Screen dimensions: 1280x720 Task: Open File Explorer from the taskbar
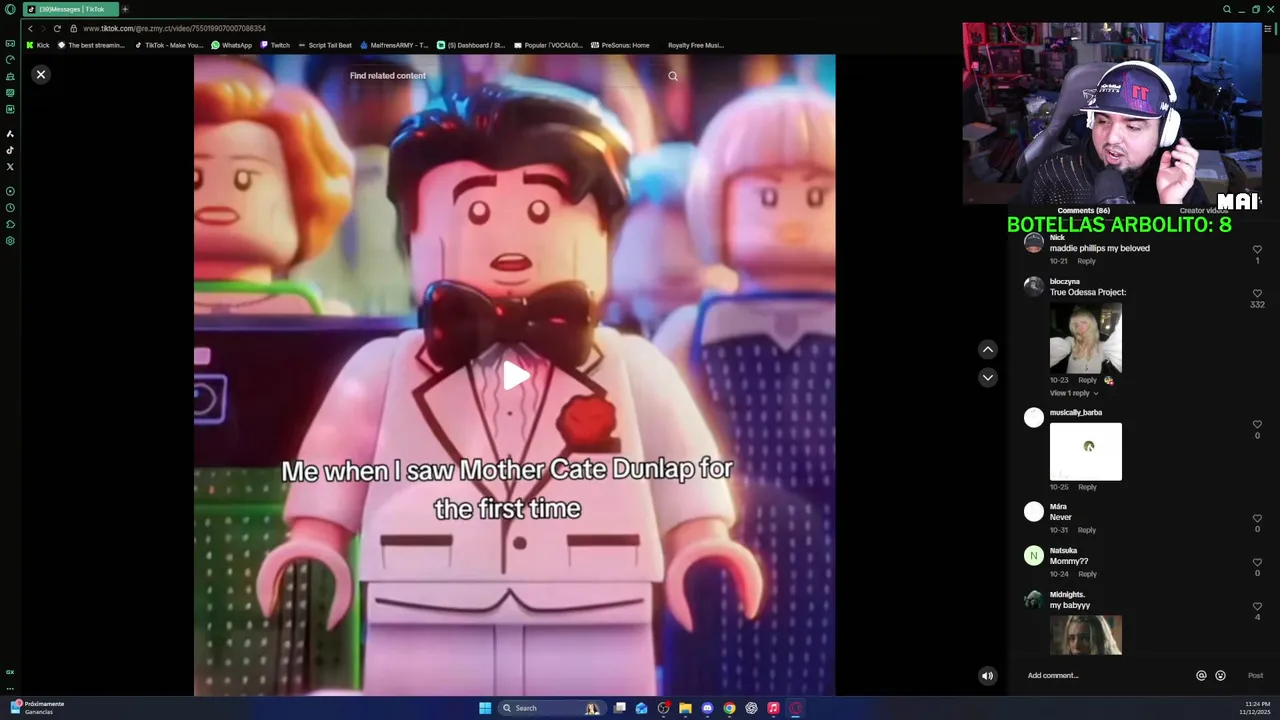pyautogui.click(x=685, y=708)
